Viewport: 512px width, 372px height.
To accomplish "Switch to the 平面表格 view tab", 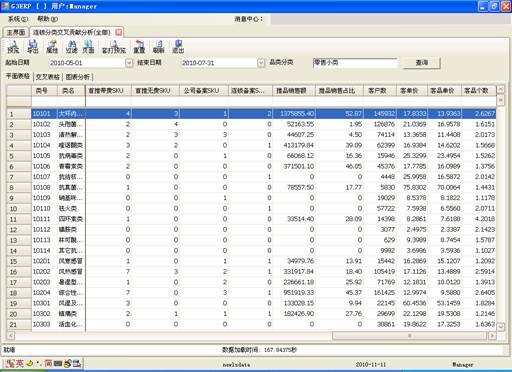I will [18, 76].
